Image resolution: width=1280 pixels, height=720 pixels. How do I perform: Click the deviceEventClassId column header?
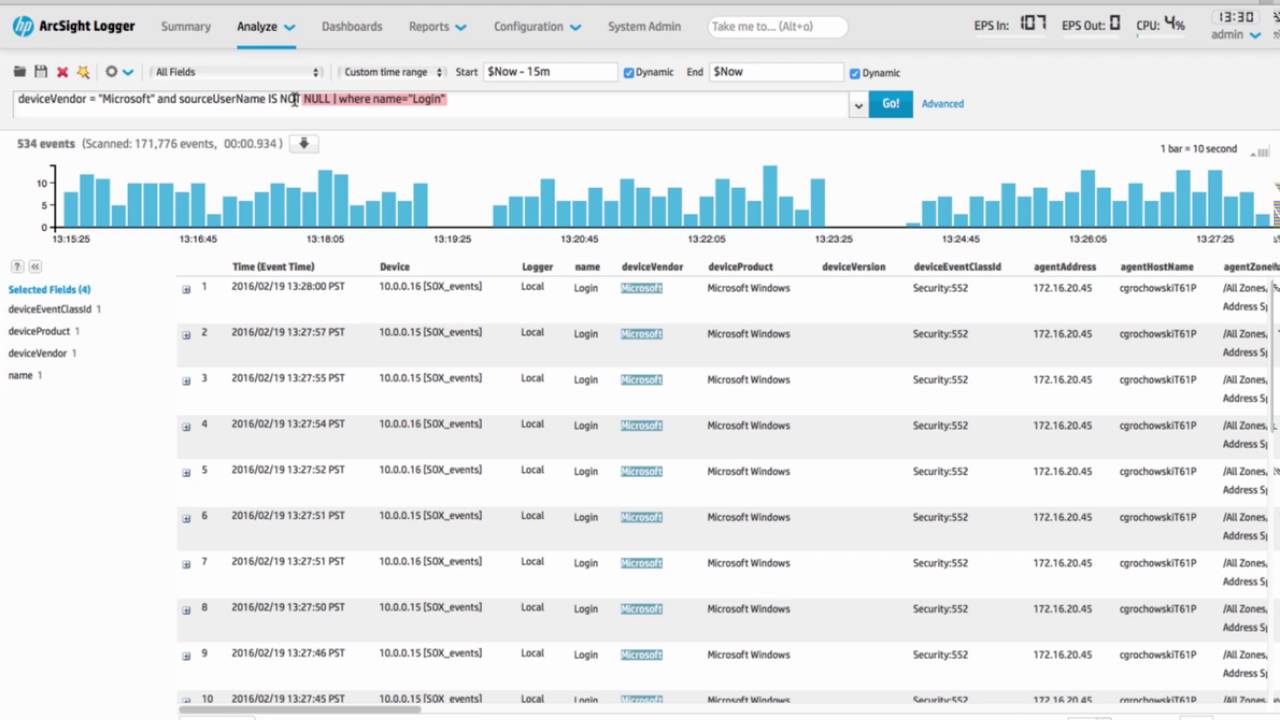point(957,267)
